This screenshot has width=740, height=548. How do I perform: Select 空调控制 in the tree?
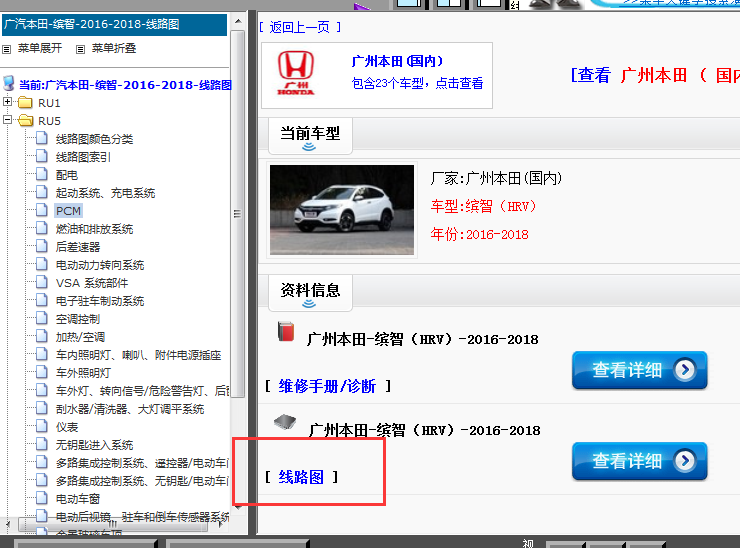click(x=78, y=319)
